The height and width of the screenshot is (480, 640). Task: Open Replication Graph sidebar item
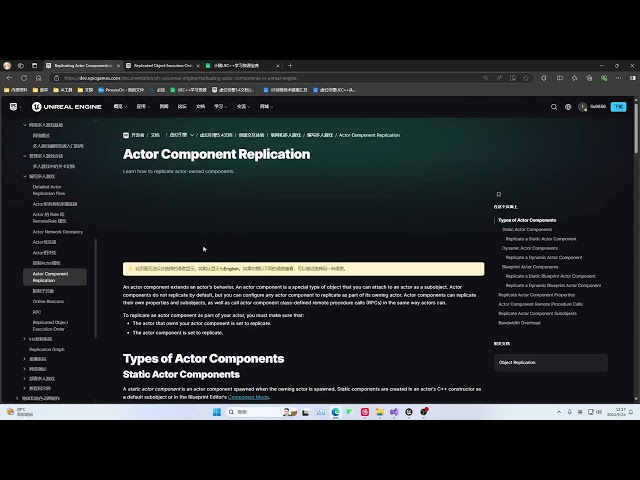click(47, 349)
